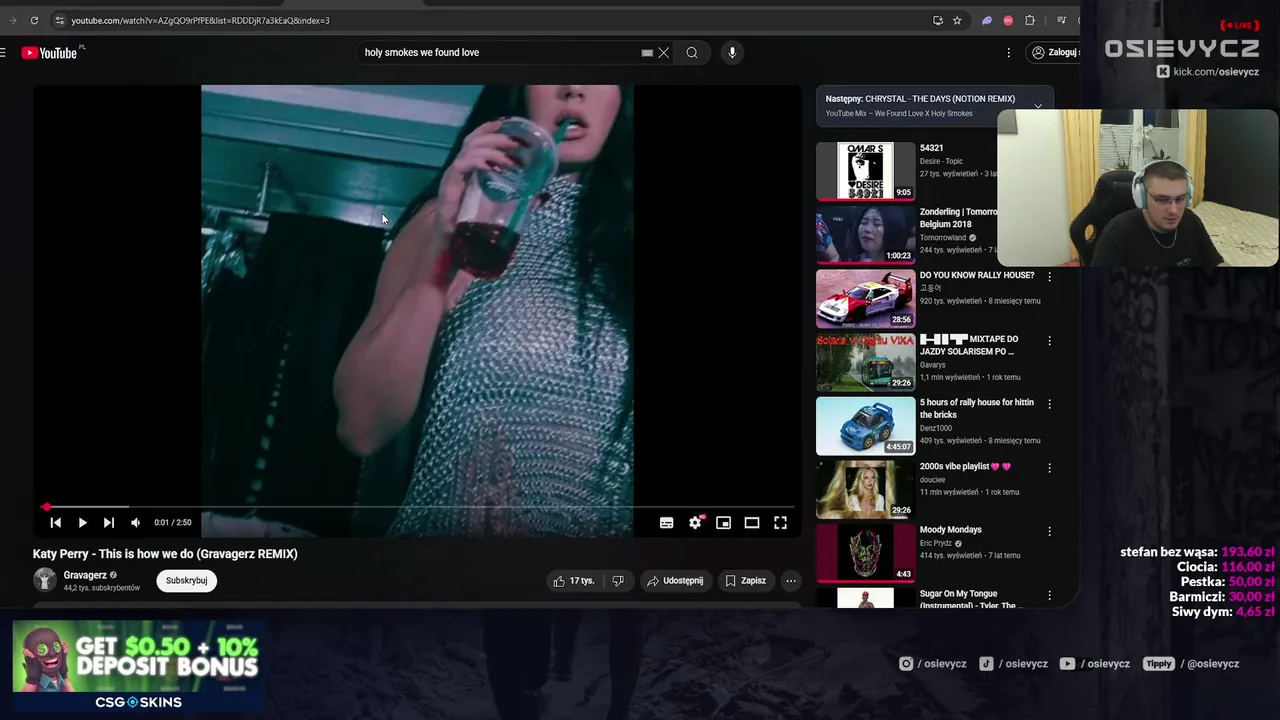Collapse the playlist panel chevron
This screenshot has height=720, width=1280.
click(1038, 106)
